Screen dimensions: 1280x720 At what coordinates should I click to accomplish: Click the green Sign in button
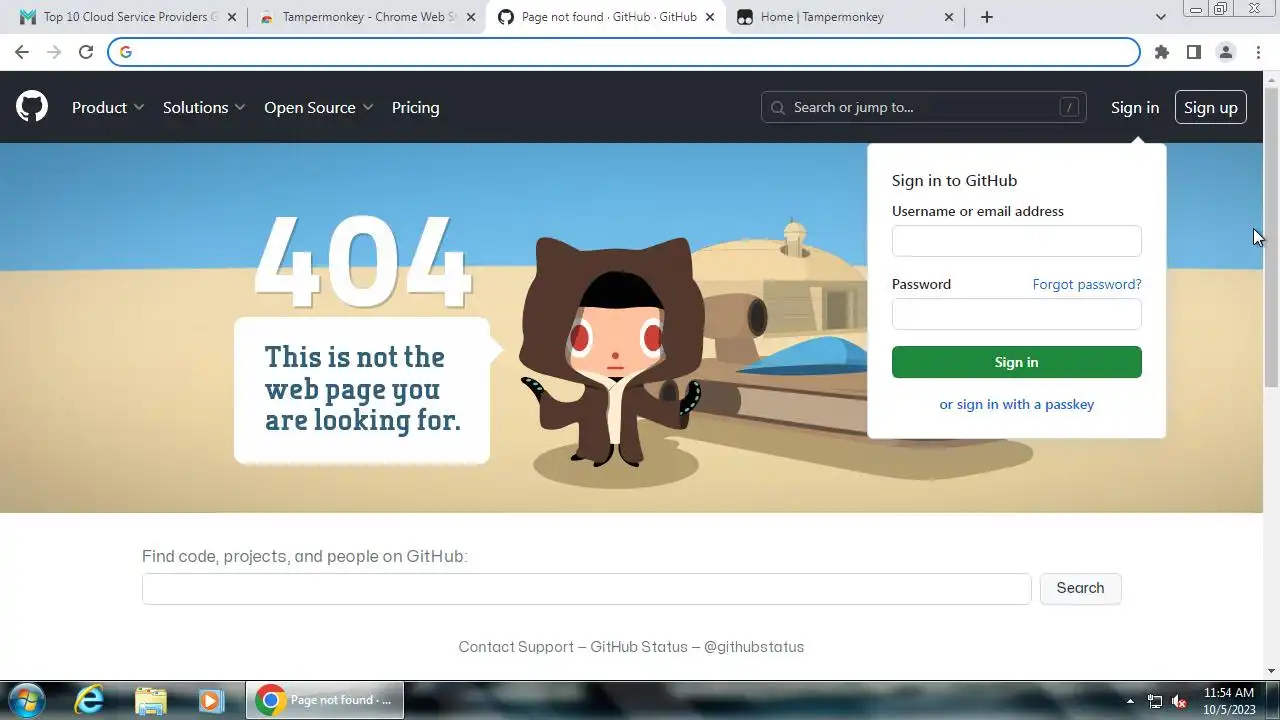click(x=1016, y=362)
